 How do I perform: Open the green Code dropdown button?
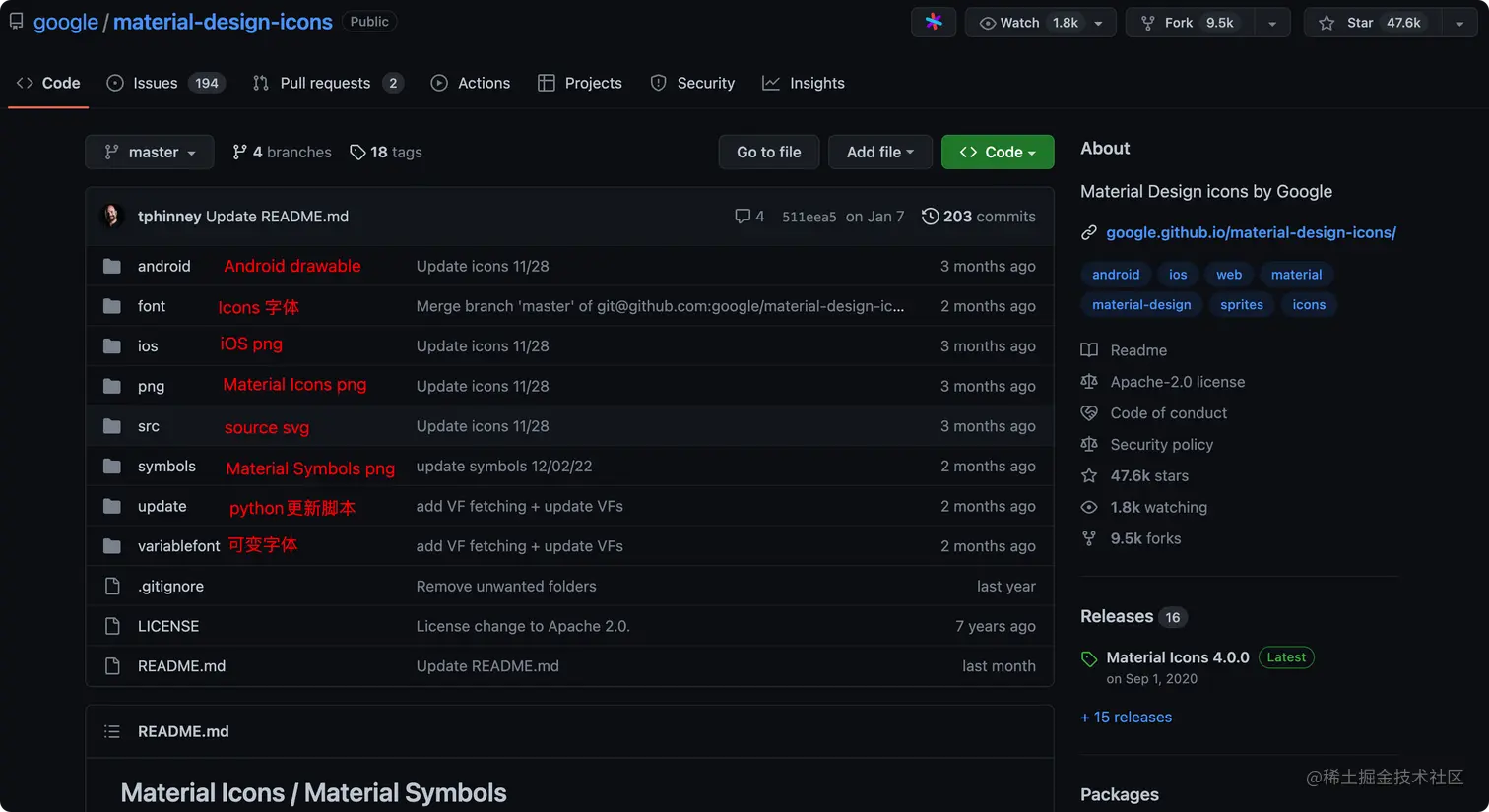[x=998, y=152]
